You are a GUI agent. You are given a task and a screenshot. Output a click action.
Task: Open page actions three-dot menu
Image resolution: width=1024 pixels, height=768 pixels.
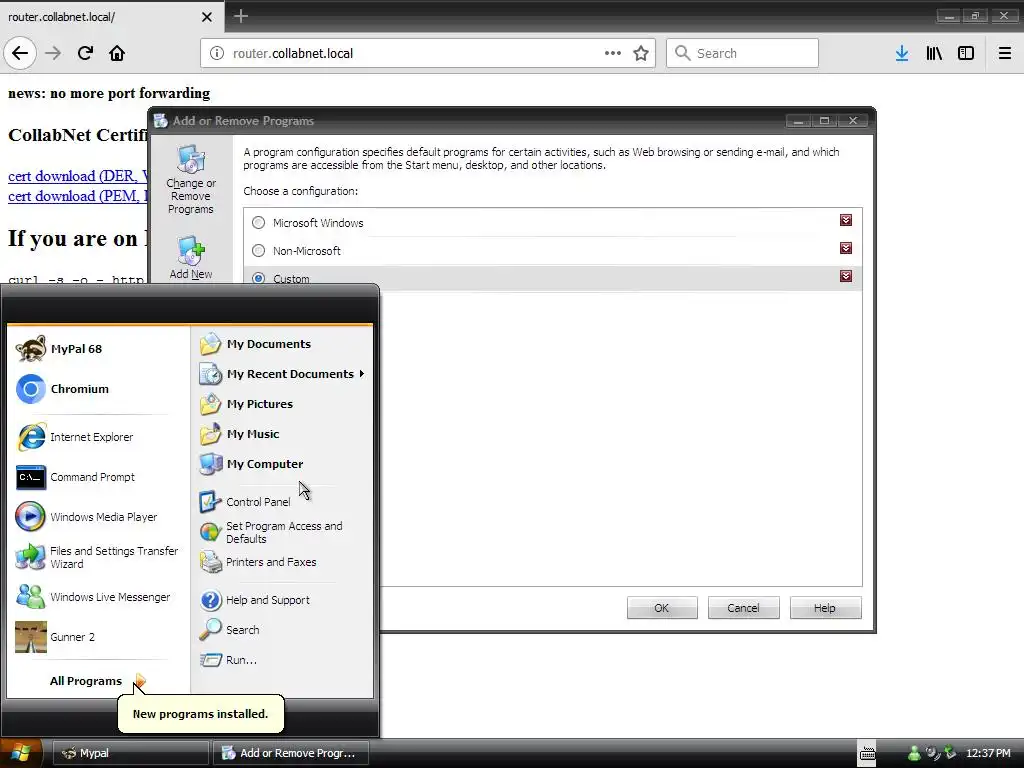[x=613, y=53]
